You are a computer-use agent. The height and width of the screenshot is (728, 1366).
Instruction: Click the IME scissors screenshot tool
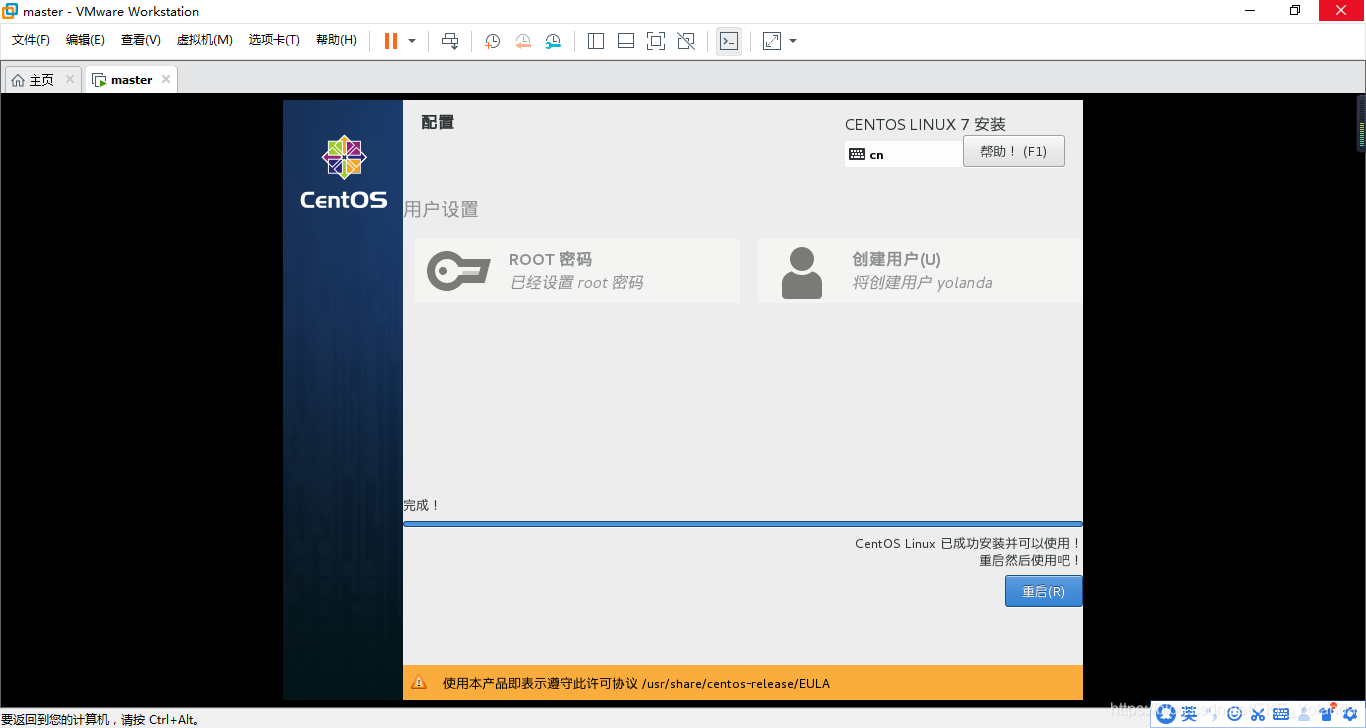click(1258, 714)
